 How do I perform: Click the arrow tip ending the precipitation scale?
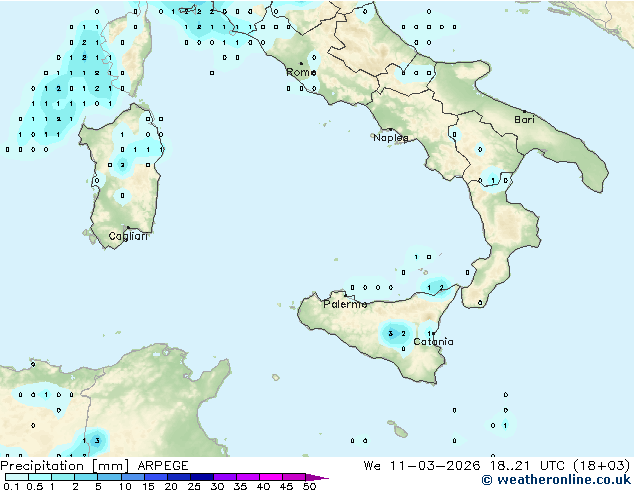(x=324, y=478)
